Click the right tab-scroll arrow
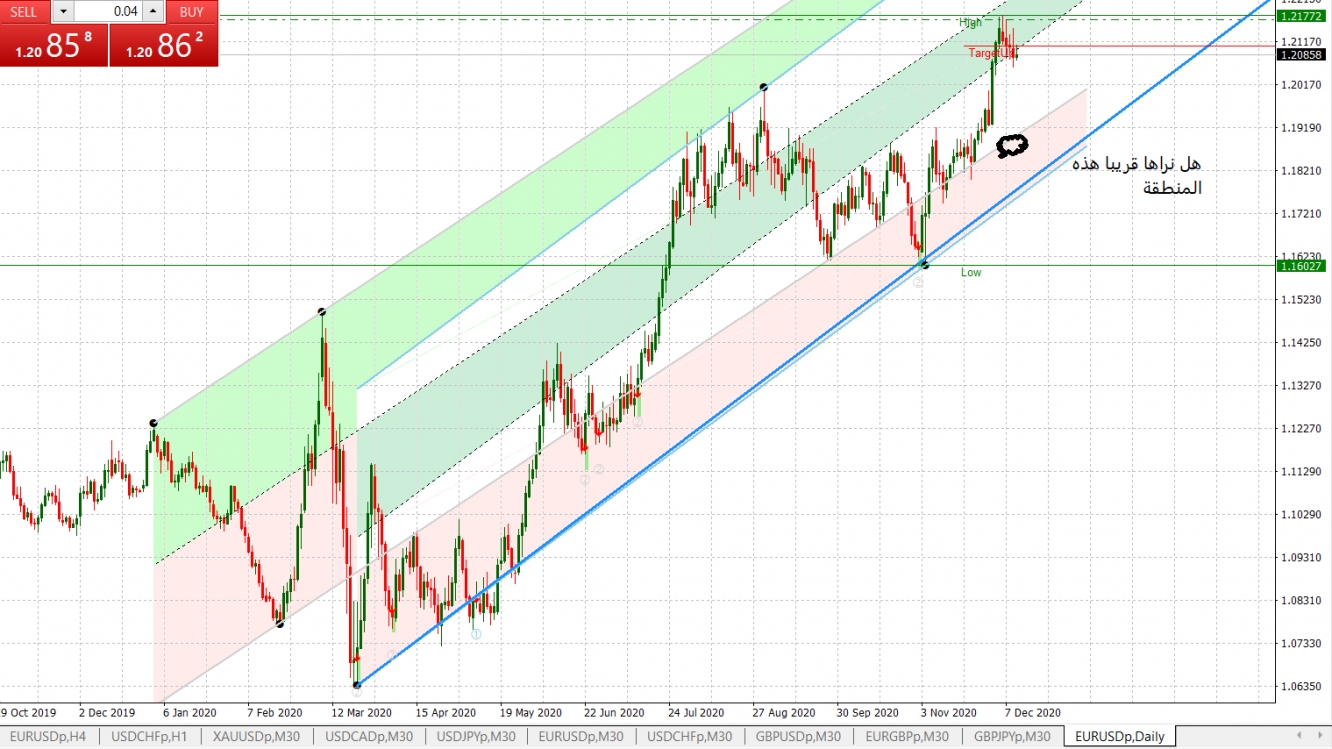Screen dimensions: 1332x749 pyautogui.click(x=1318, y=737)
